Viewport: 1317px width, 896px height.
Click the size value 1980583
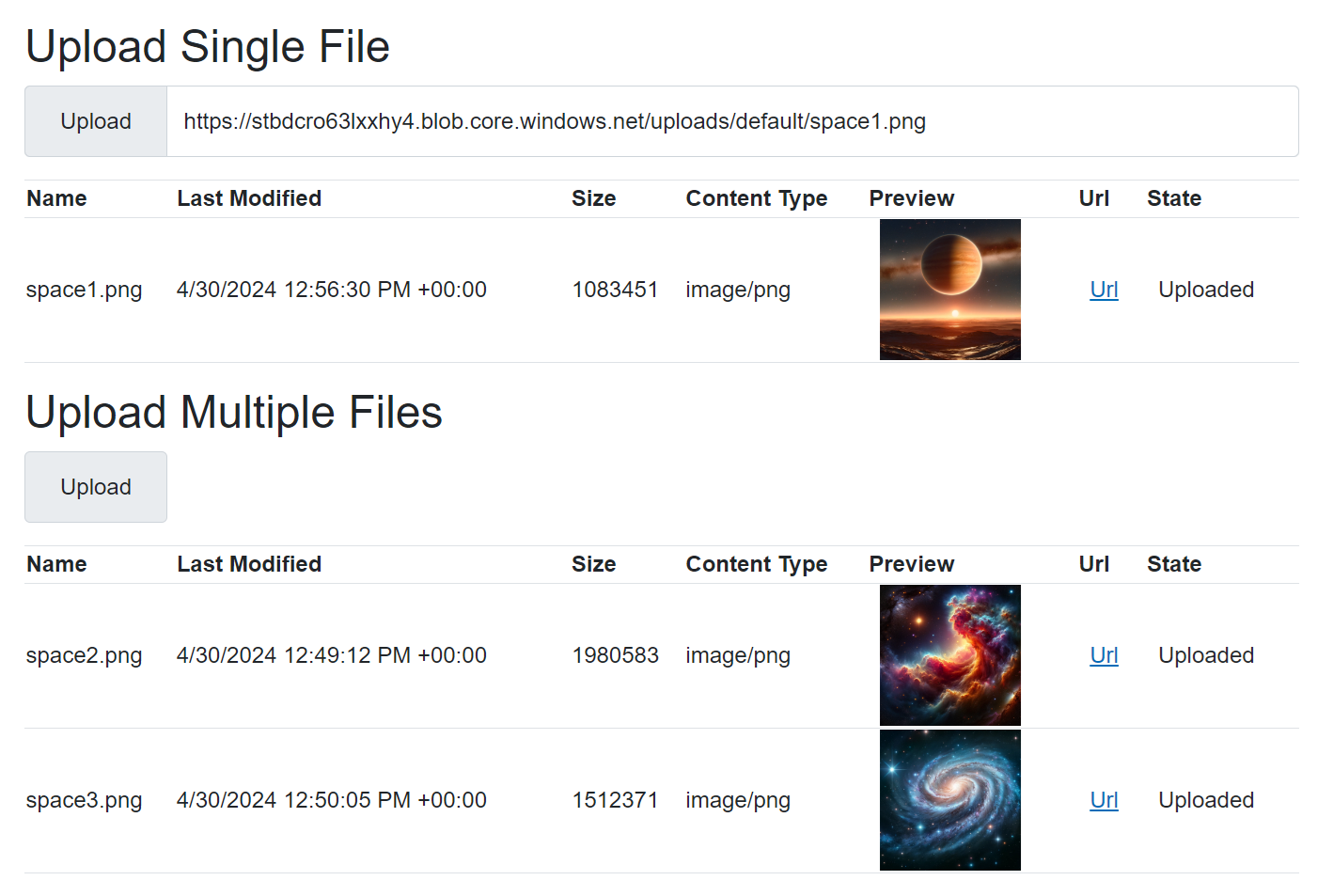[616, 655]
